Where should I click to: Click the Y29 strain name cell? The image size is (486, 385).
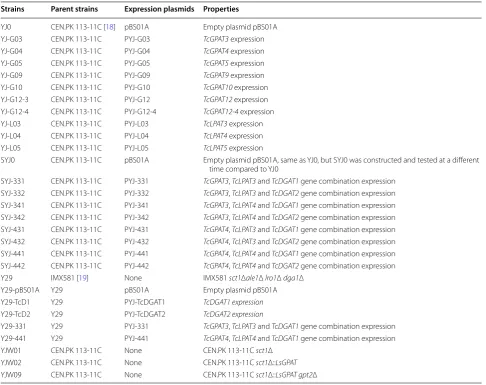click(x=7, y=278)
